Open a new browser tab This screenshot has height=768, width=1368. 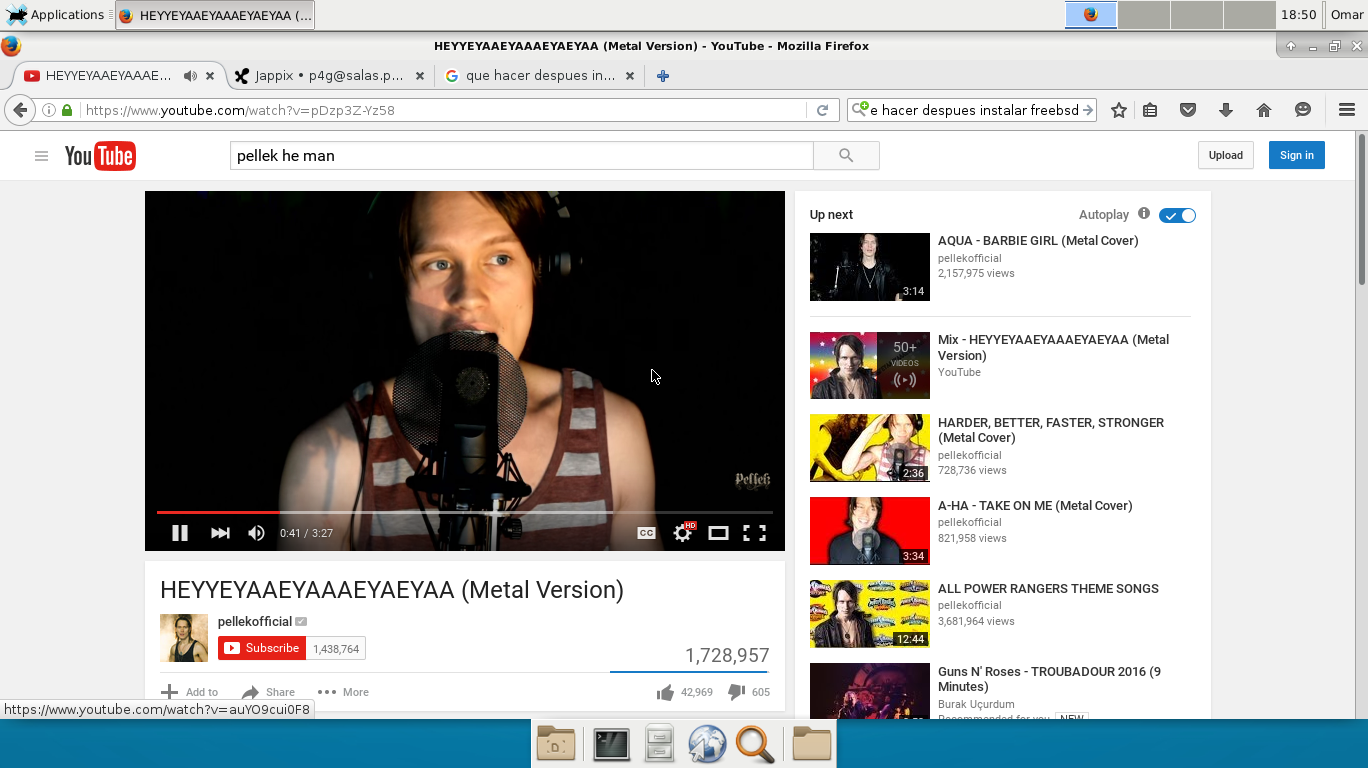click(x=662, y=75)
